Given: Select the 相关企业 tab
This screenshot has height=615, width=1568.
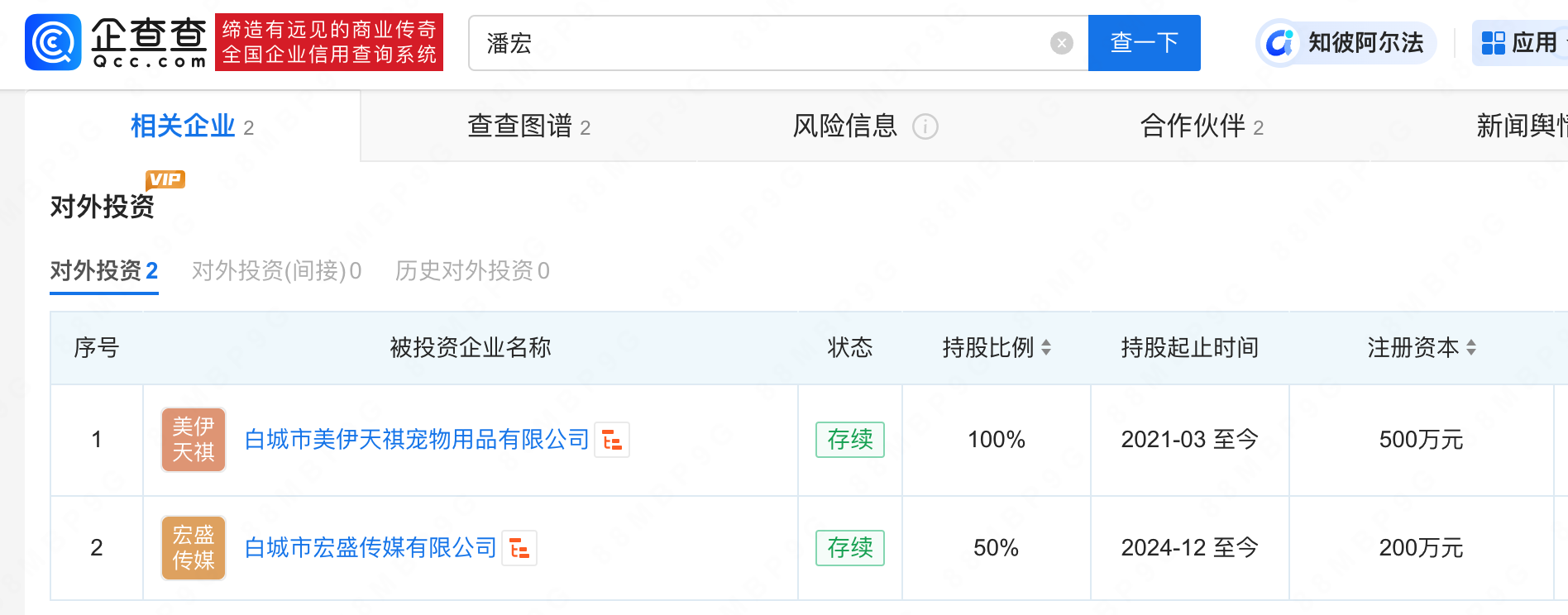Looking at the screenshot, I should (x=192, y=126).
